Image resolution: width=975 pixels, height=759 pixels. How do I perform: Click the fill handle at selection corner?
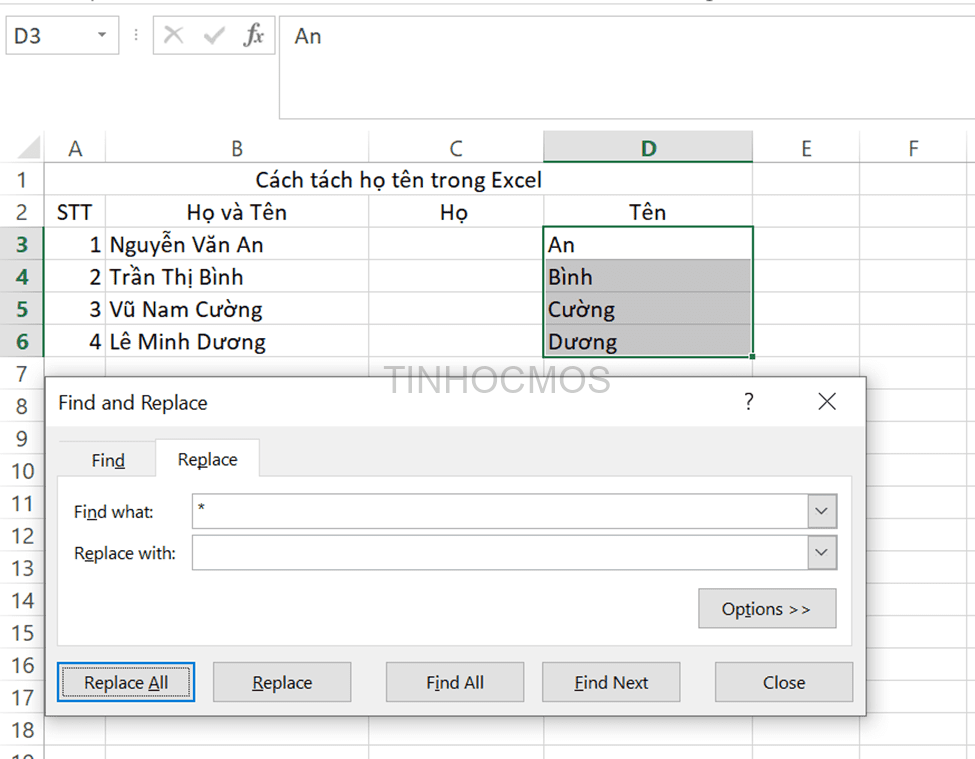point(752,357)
